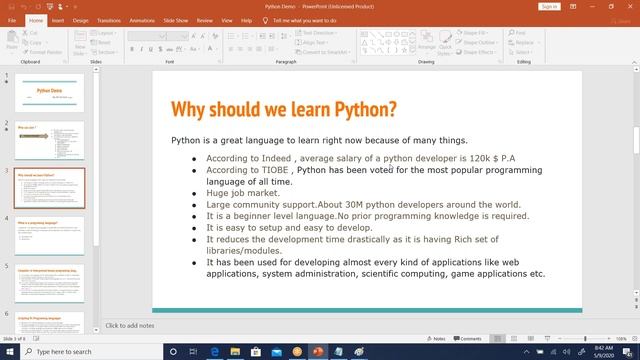Switch to the Transitions tab
Viewport: 640px width, 360px height.
109,20
